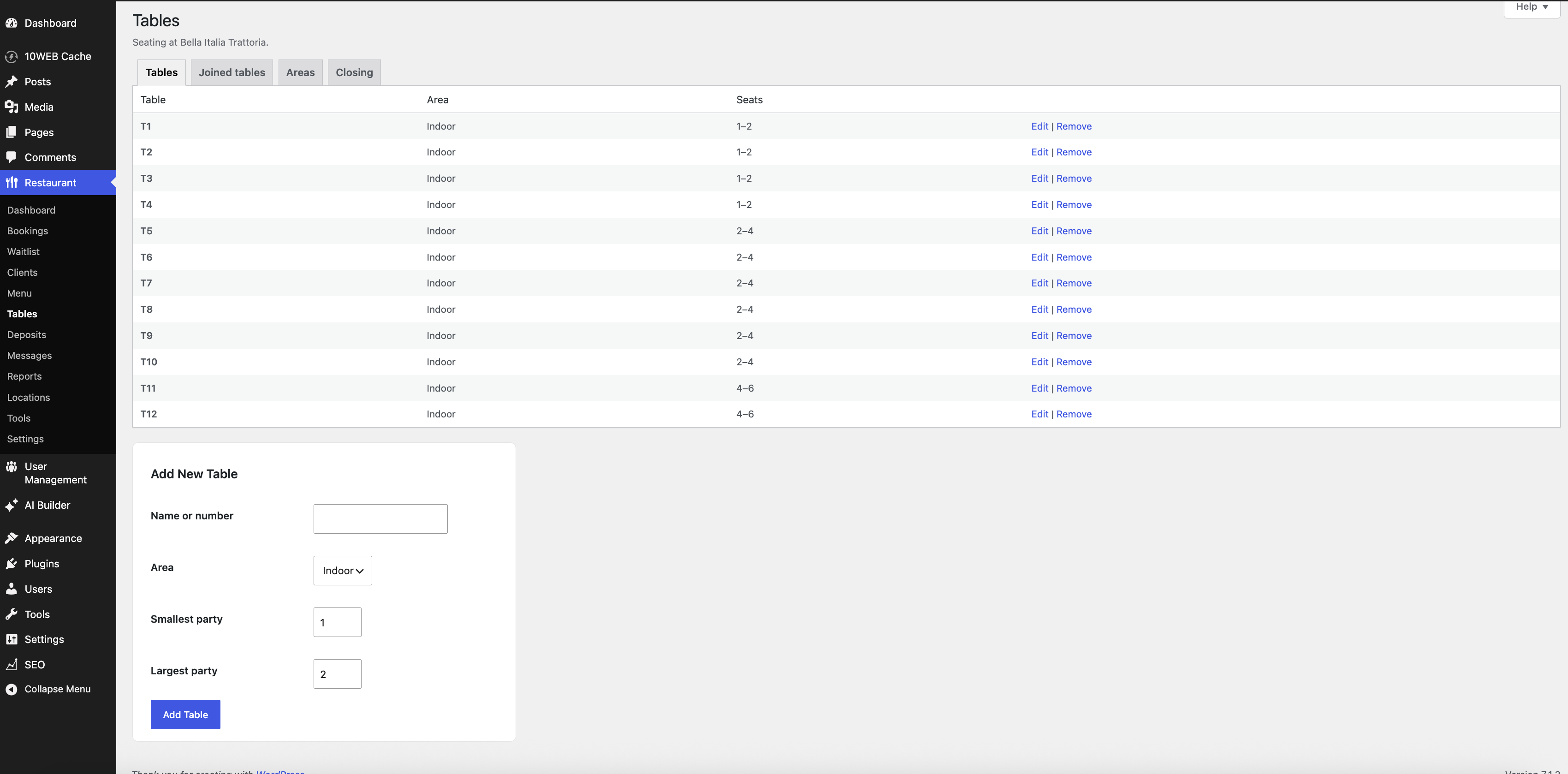The height and width of the screenshot is (774, 1568).
Task: Open Bookings in the Restaurant submenu
Action: [27, 231]
